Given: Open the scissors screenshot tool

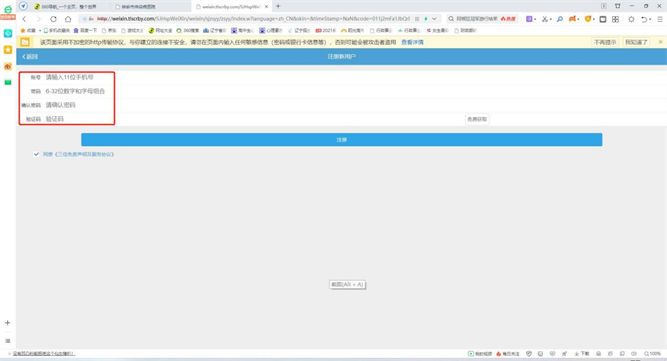Looking at the screenshot, I should pyautogui.click(x=544, y=19).
